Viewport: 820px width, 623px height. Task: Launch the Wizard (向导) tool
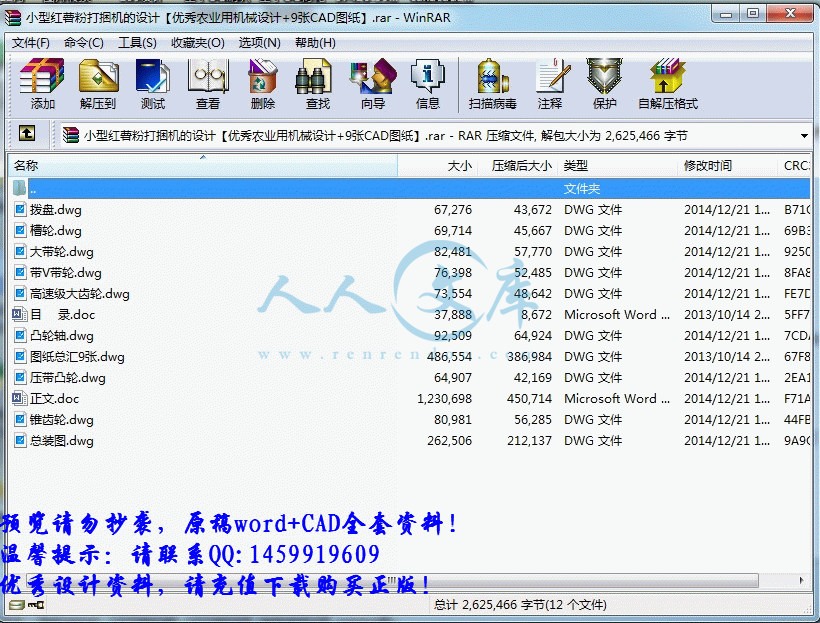click(373, 76)
